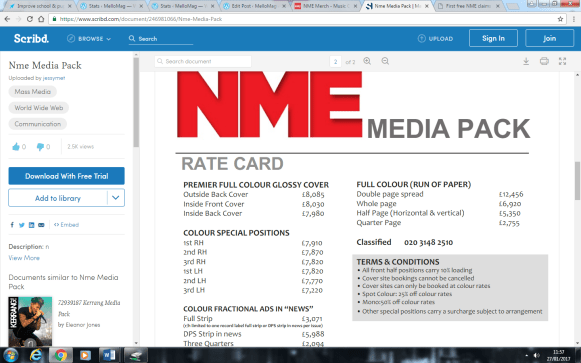This screenshot has width=581, height=363.
Task: Click the Scribd top search field
Action: (161, 39)
